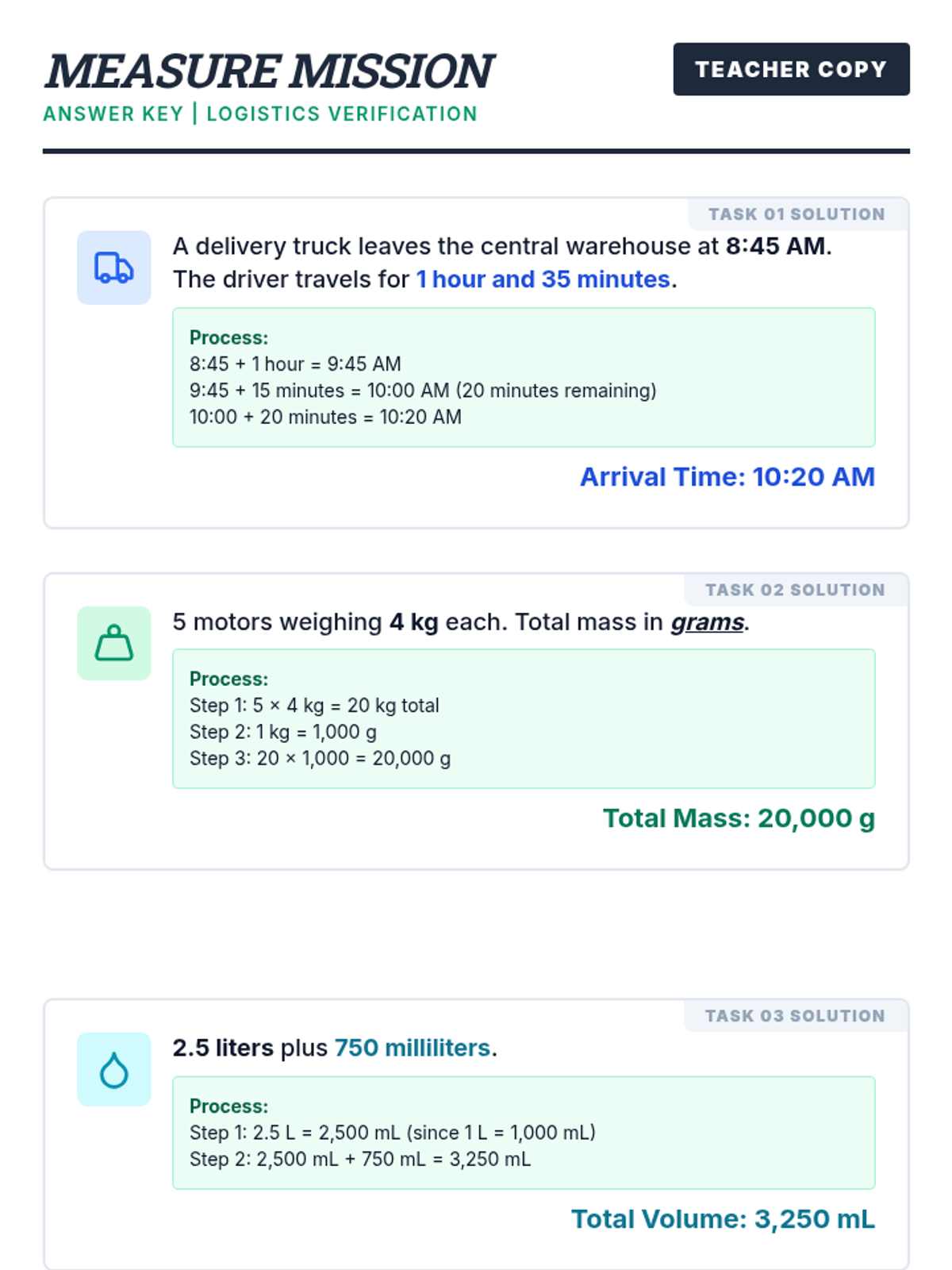Image resolution: width=952 pixels, height=1270 pixels.
Task: Select the Task 02 Solution tab label
Action: (795, 590)
